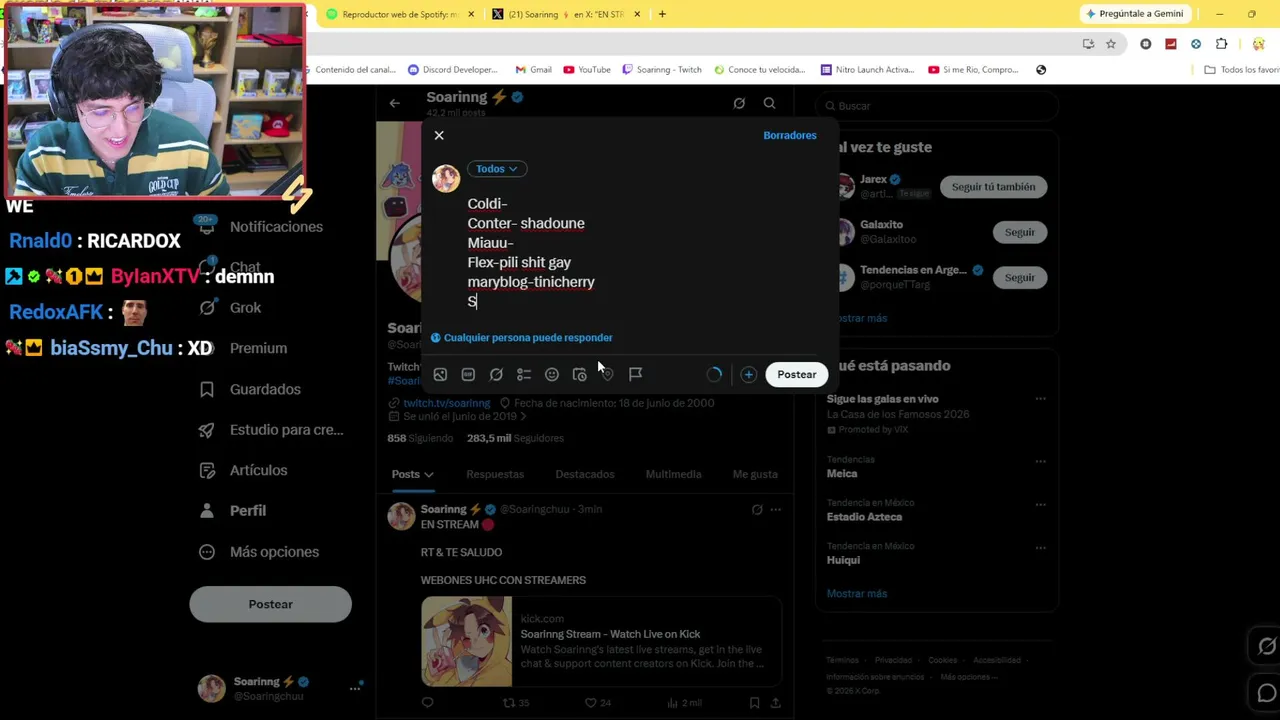The height and width of the screenshot is (720, 1280).
Task: Bookmark this page with the star icon
Action: click(1111, 44)
